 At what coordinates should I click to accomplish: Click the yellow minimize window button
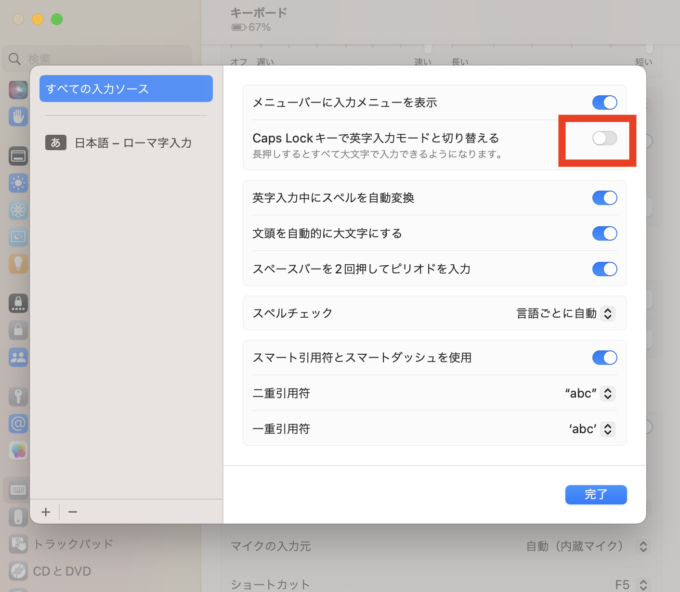pos(38,19)
